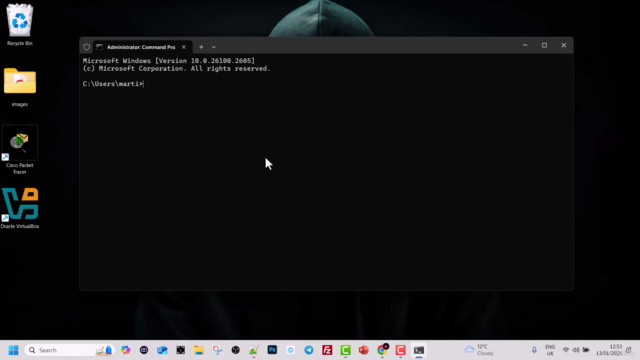The width and height of the screenshot is (640, 360).
Task: Open FileZilla from the taskbar
Action: (x=327, y=350)
